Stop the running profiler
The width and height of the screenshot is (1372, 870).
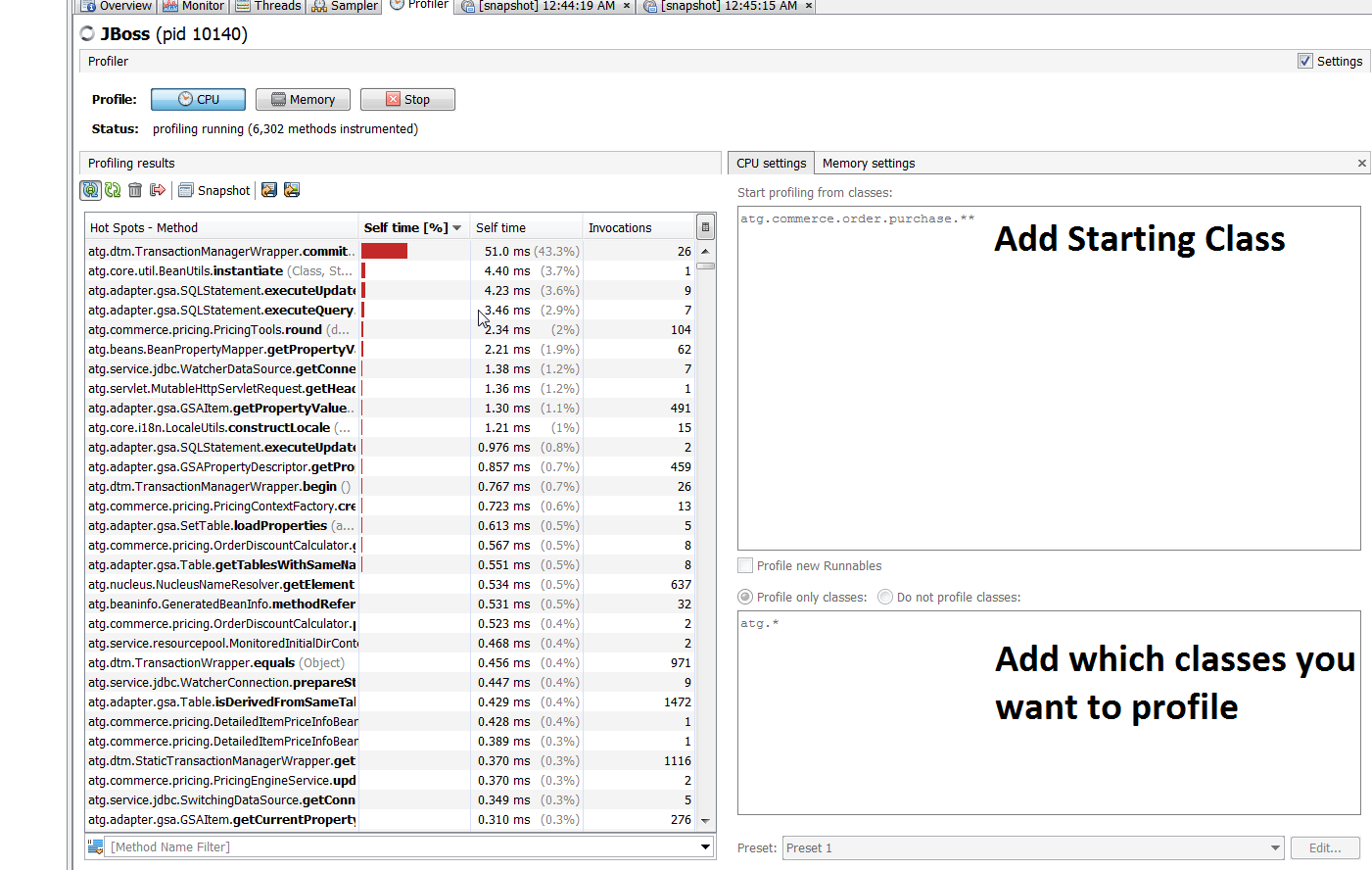(407, 100)
